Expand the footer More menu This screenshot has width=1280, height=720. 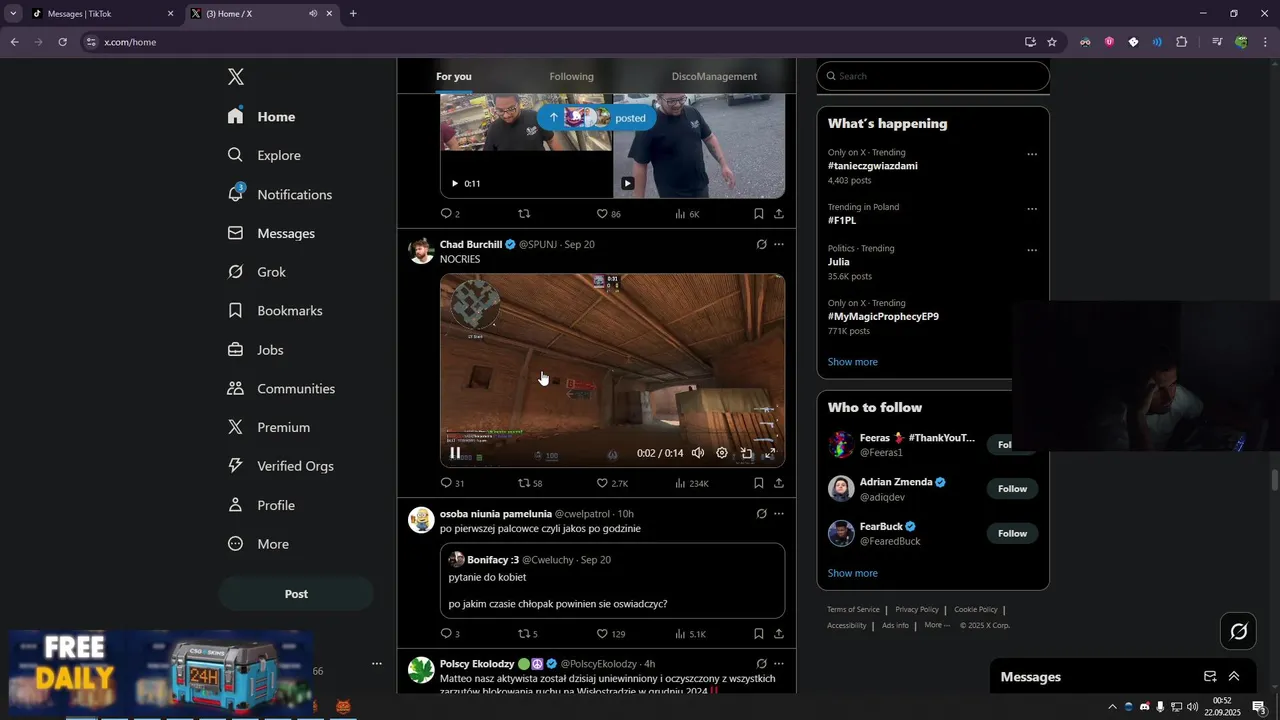937,625
